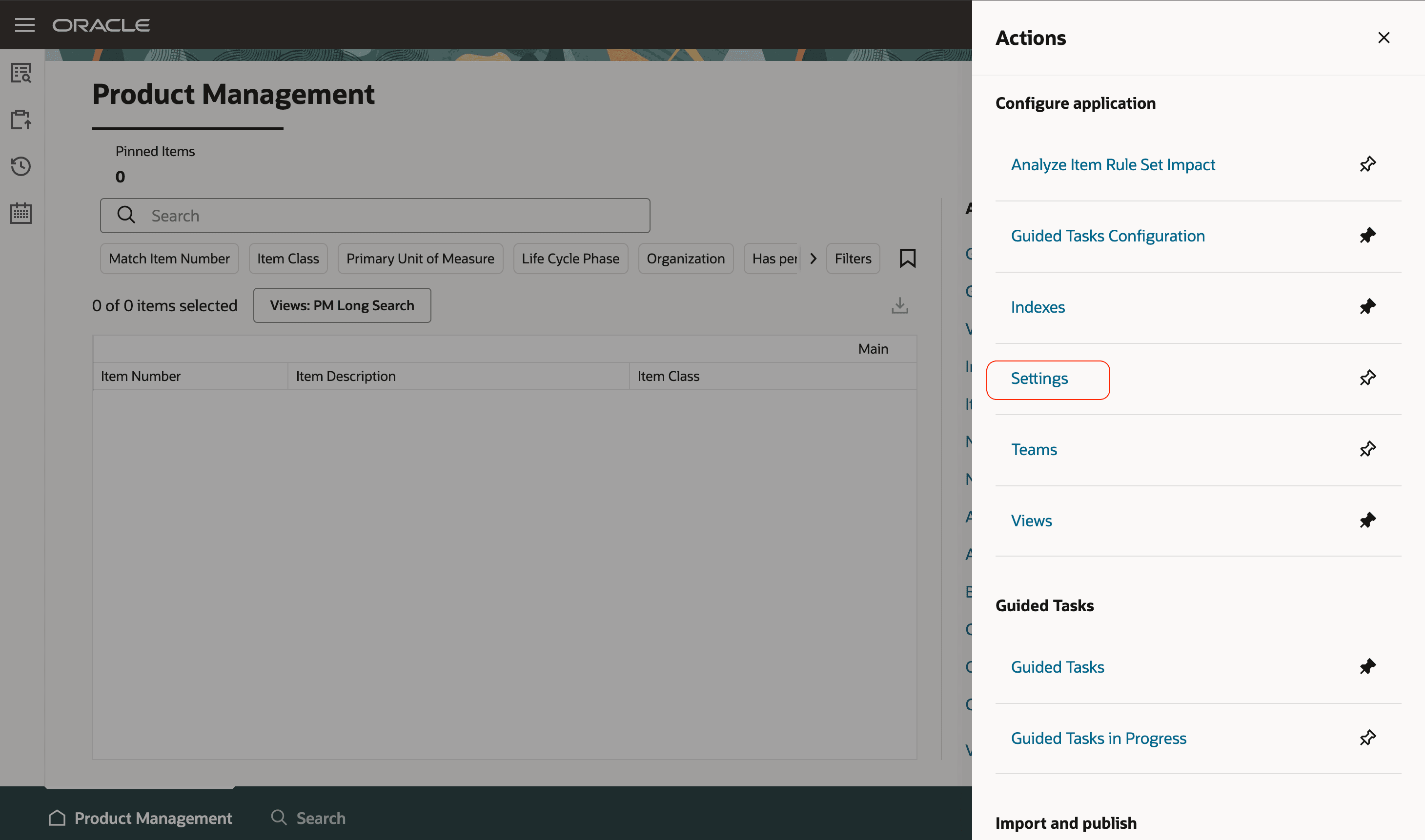
Task: Click the clipboard import icon in sidebar
Action: (x=21, y=120)
